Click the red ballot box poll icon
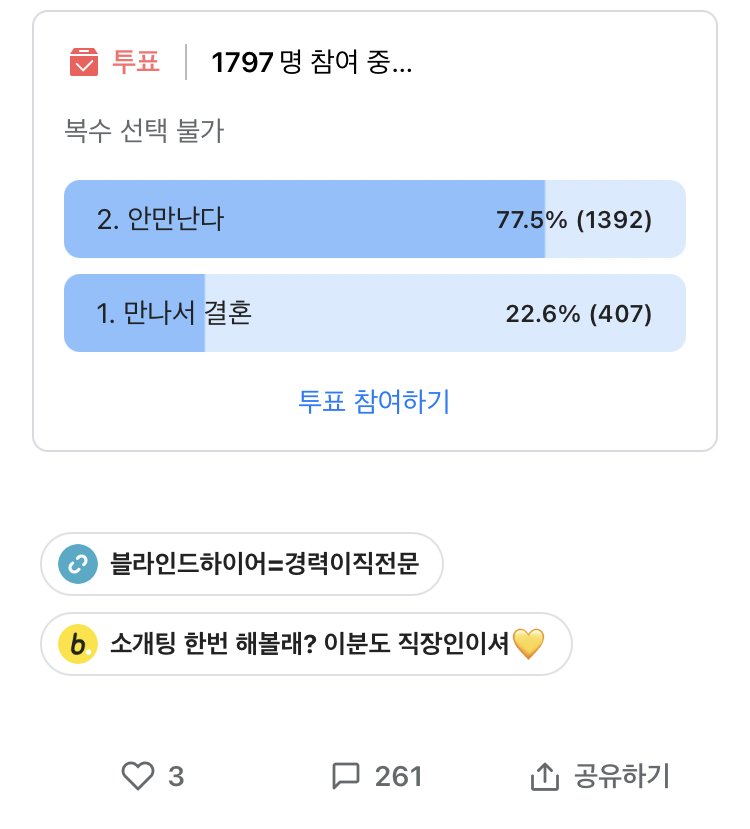The image size is (750, 829). click(x=83, y=62)
